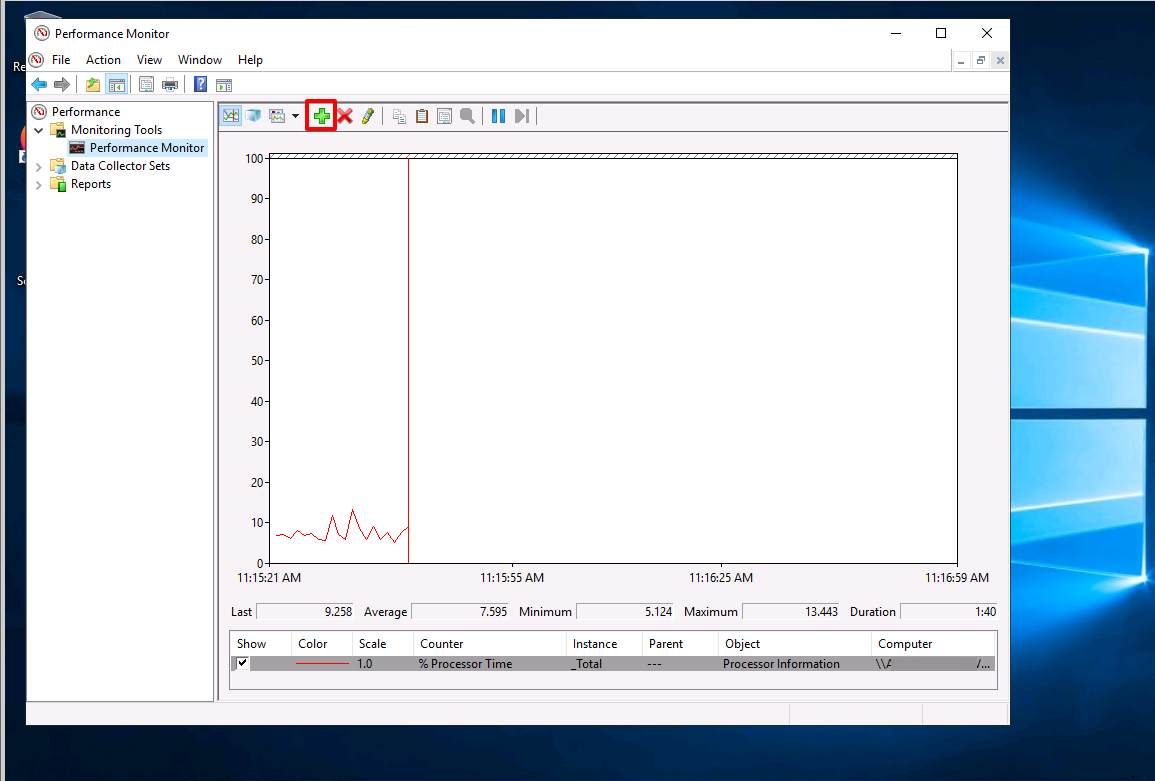Click the Duration field showing 1:40

click(949, 612)
